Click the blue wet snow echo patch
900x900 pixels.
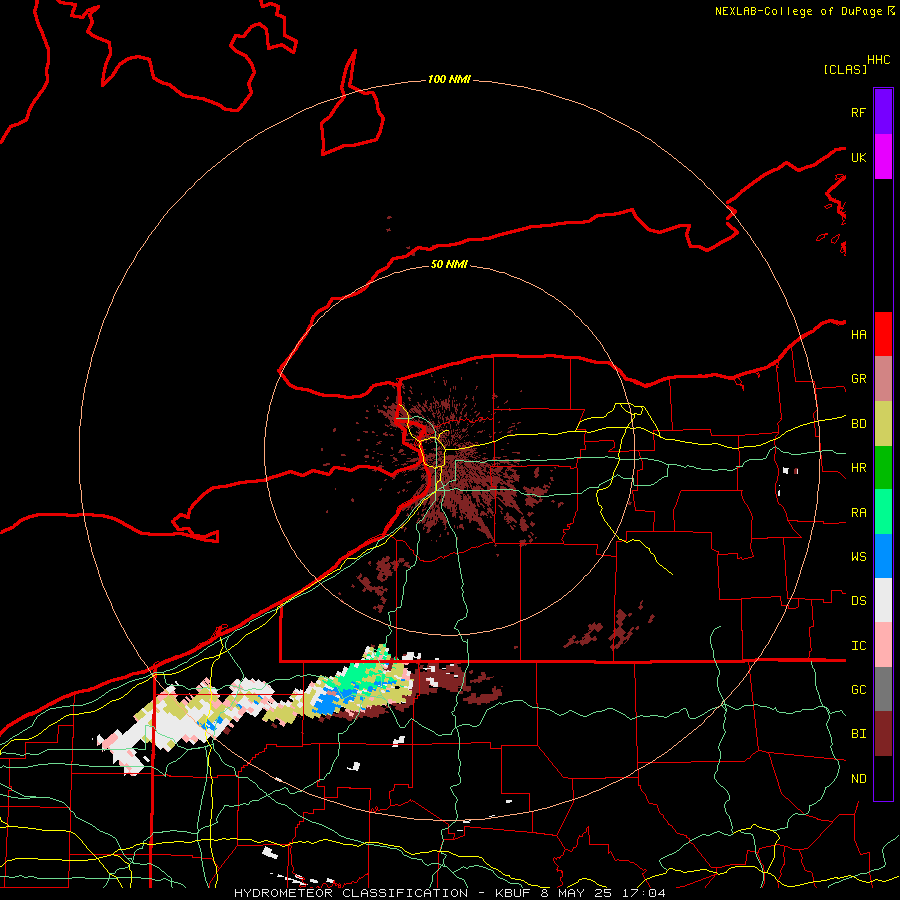tap(326, 704)
